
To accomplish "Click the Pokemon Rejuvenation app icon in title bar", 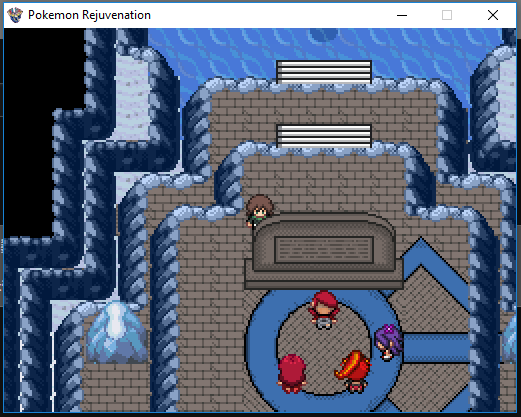I will coord(15,15).
